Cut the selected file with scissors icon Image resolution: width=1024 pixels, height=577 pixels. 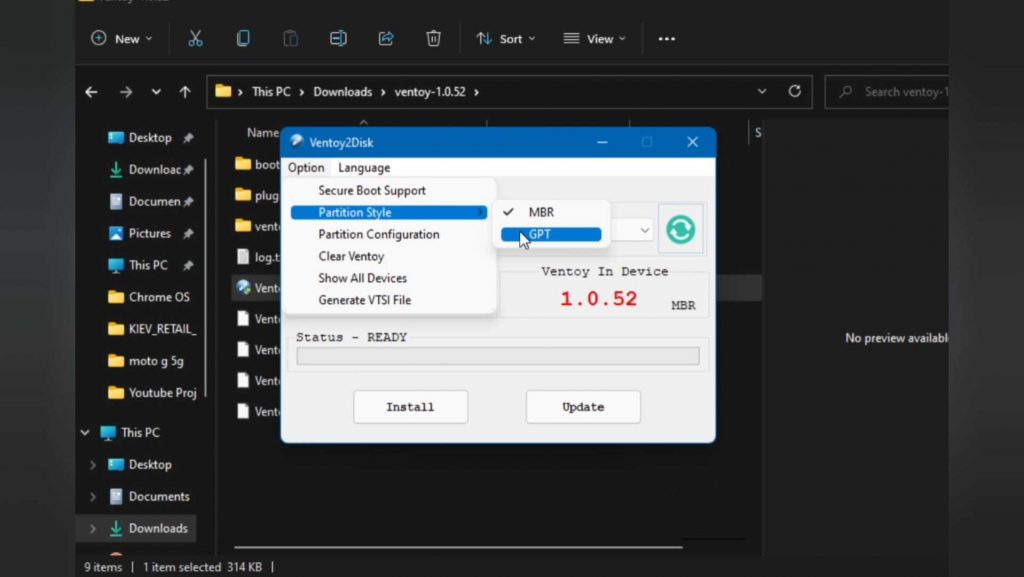tap(195, 38)
